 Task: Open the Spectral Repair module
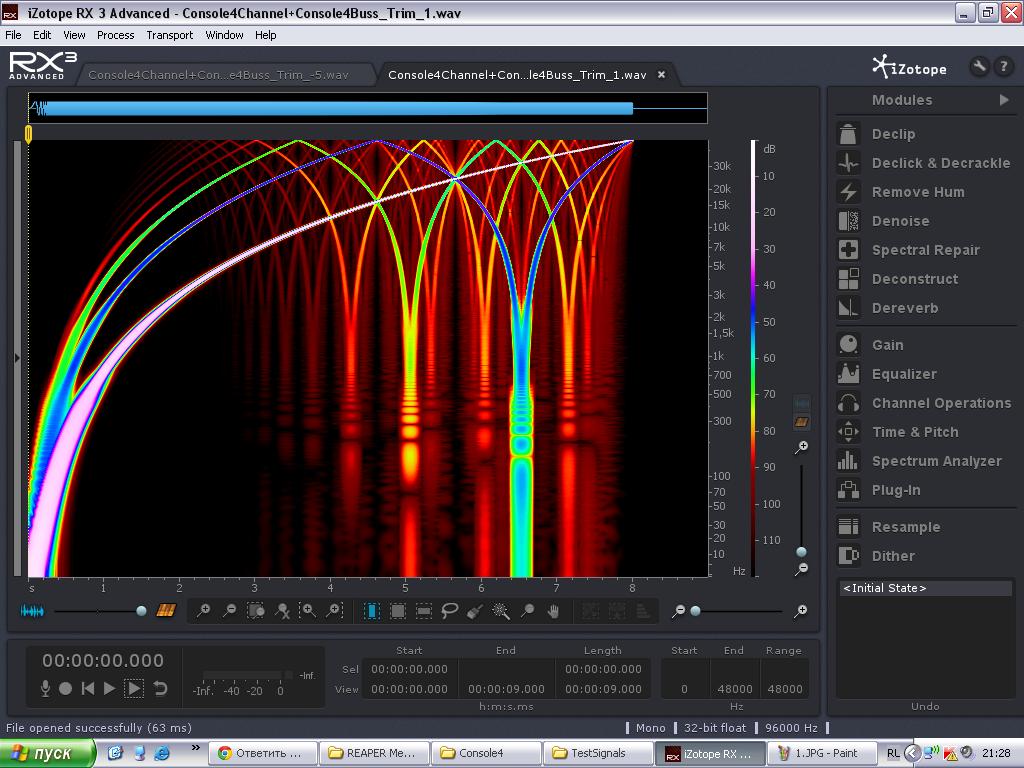(x=925, y=250)
